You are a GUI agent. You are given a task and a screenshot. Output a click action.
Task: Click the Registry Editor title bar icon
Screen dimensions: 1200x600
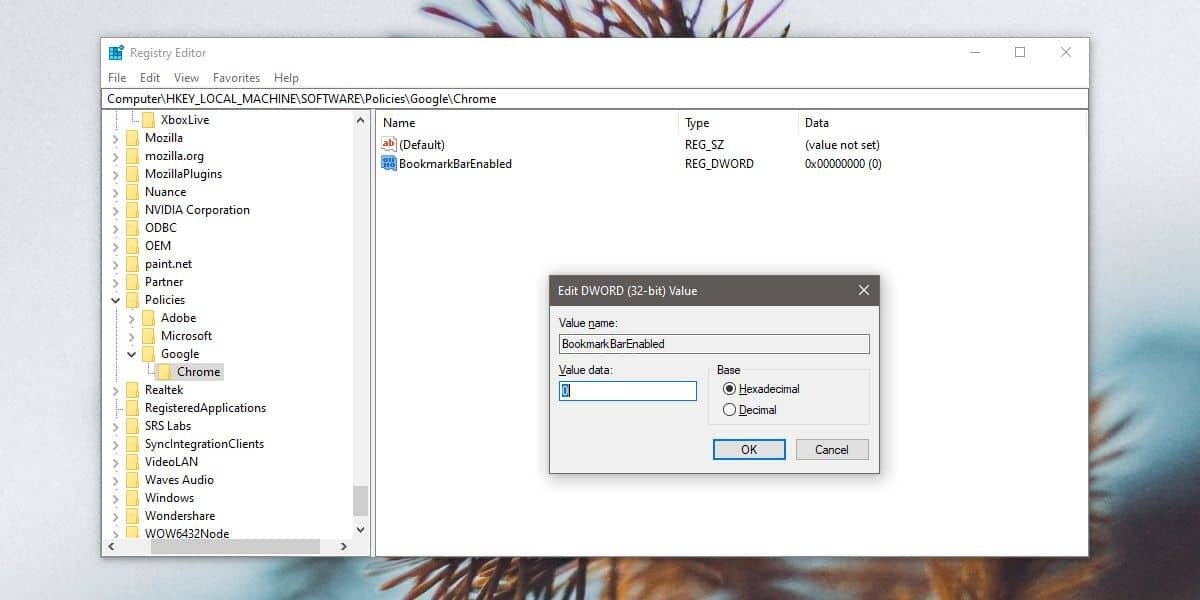pyautogui.click(x=117, y=52)
